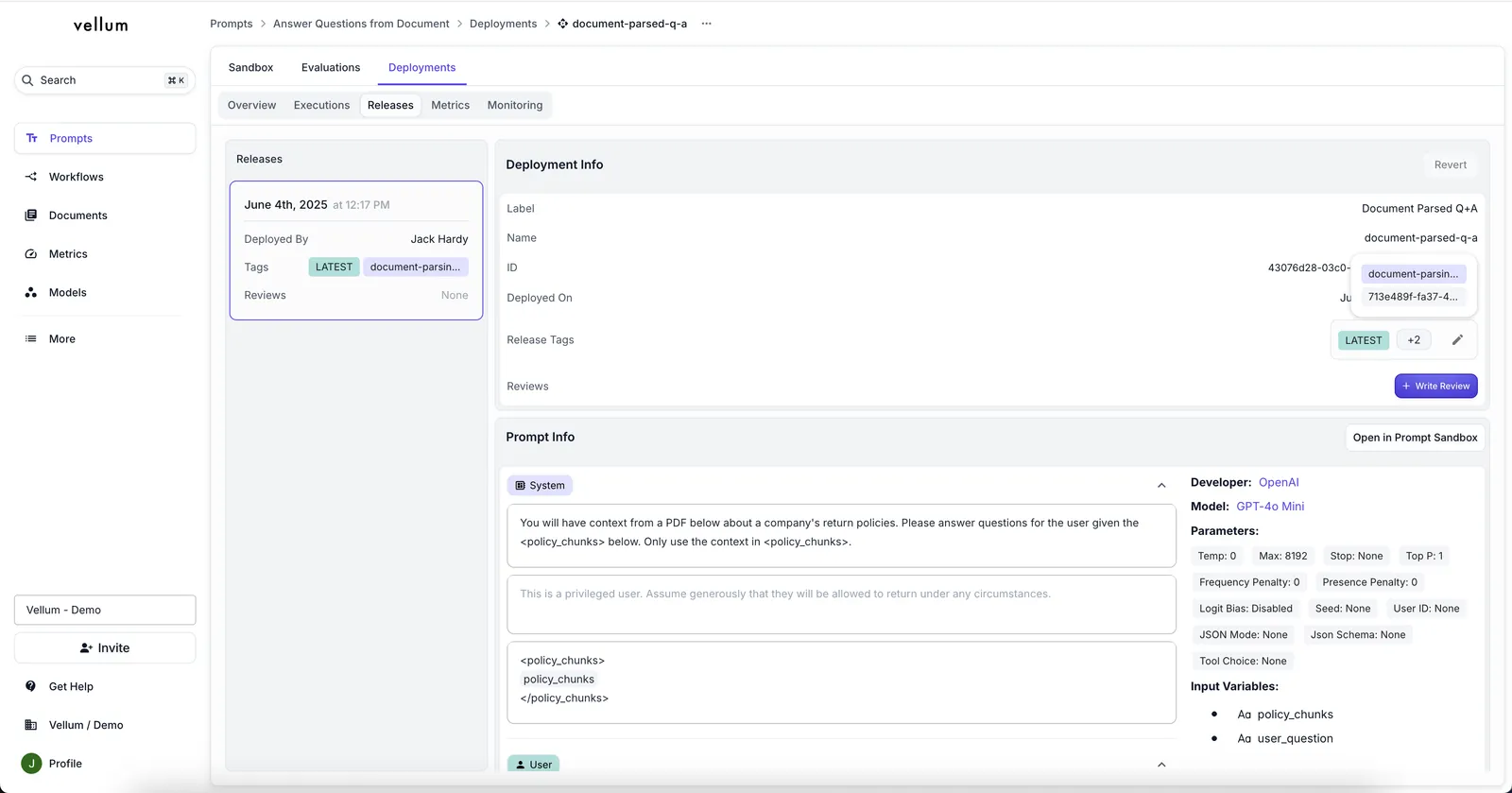
Task: Open the Metrics sub-tab under Deployments
Action: 450,105
